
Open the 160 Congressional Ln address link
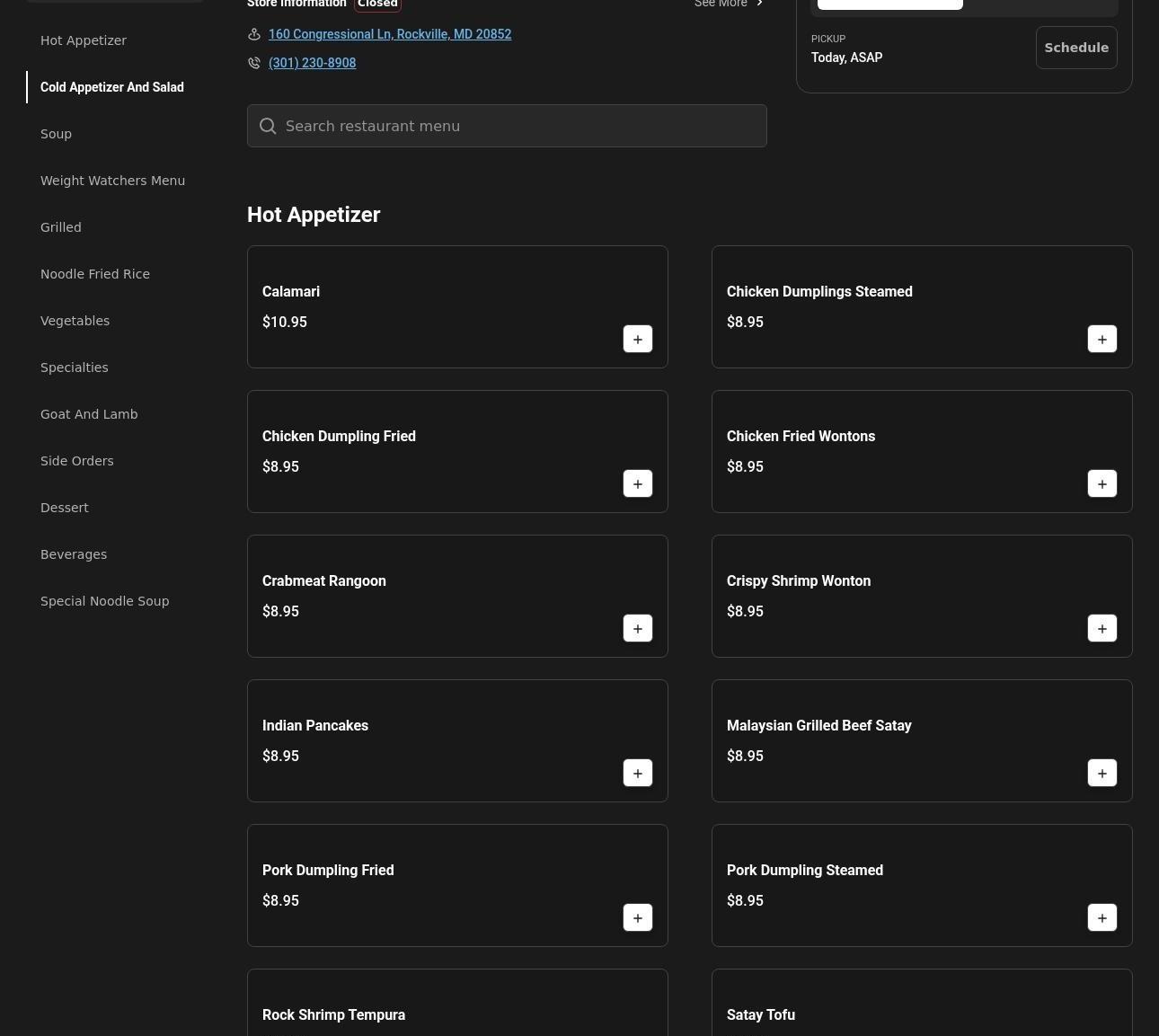[x=389, y=34]
